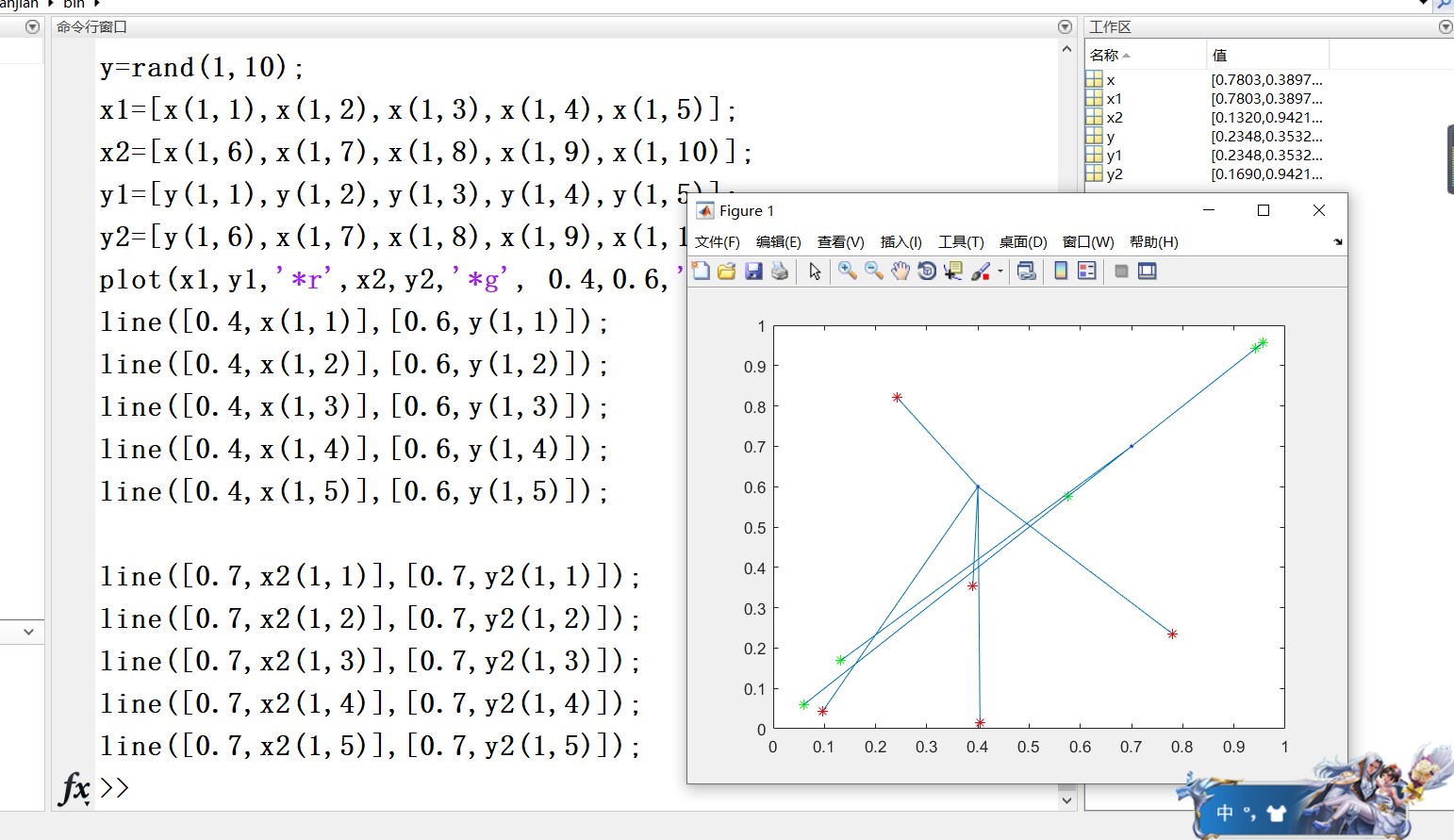Open the path bar dropdown arrow
Viewport: 1454px width, 840px height.
click(x=1424, y=4)
